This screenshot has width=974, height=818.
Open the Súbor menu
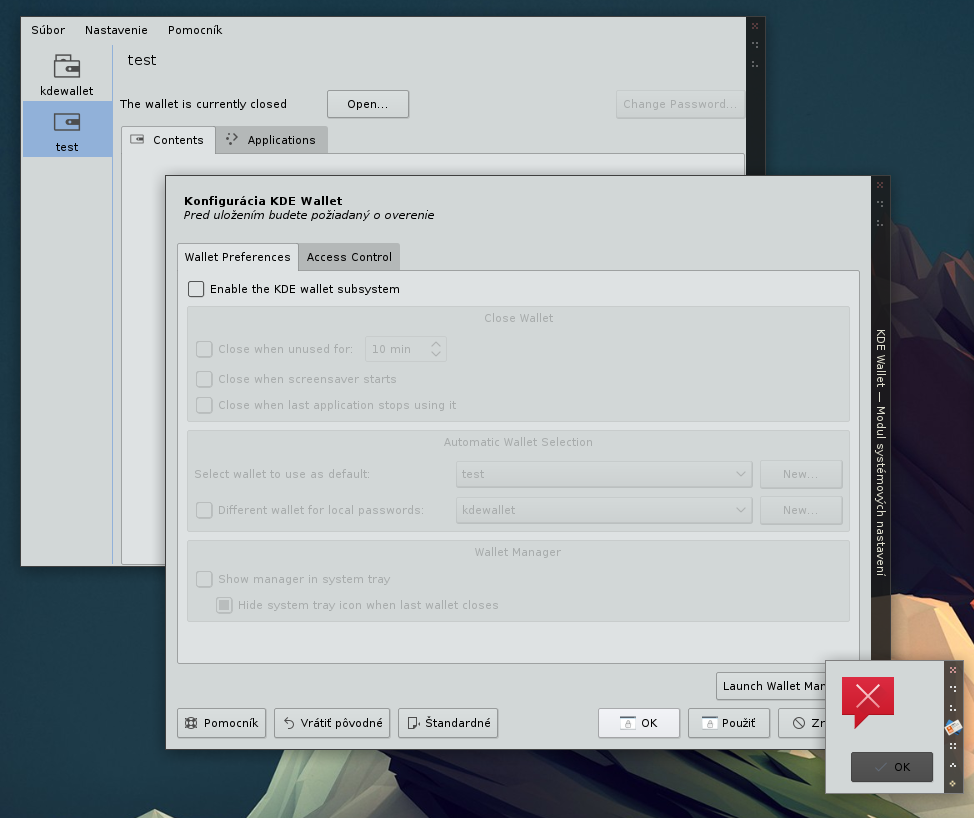coord(48,30)
